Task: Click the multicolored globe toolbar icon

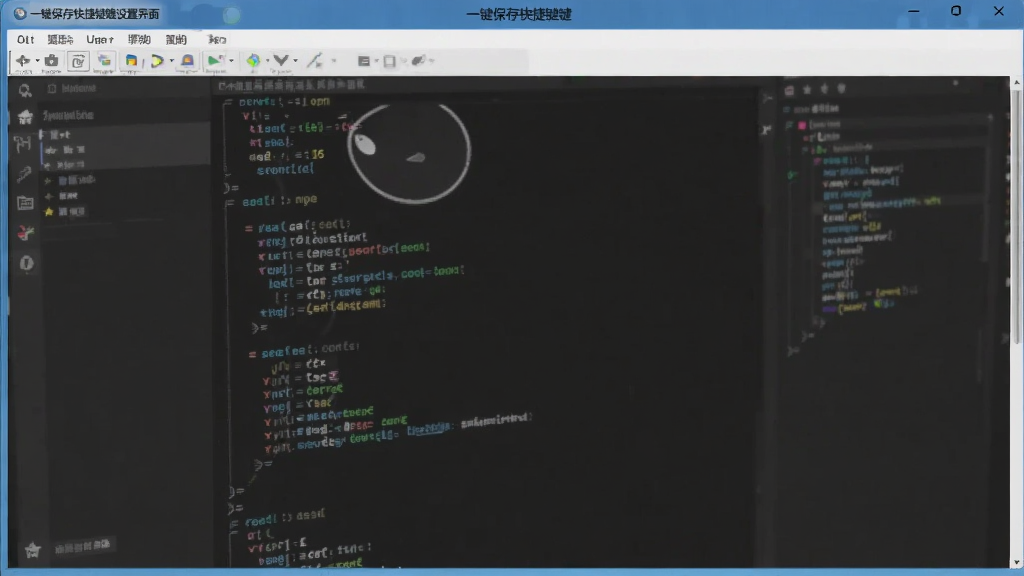Action: click(253, 61)
